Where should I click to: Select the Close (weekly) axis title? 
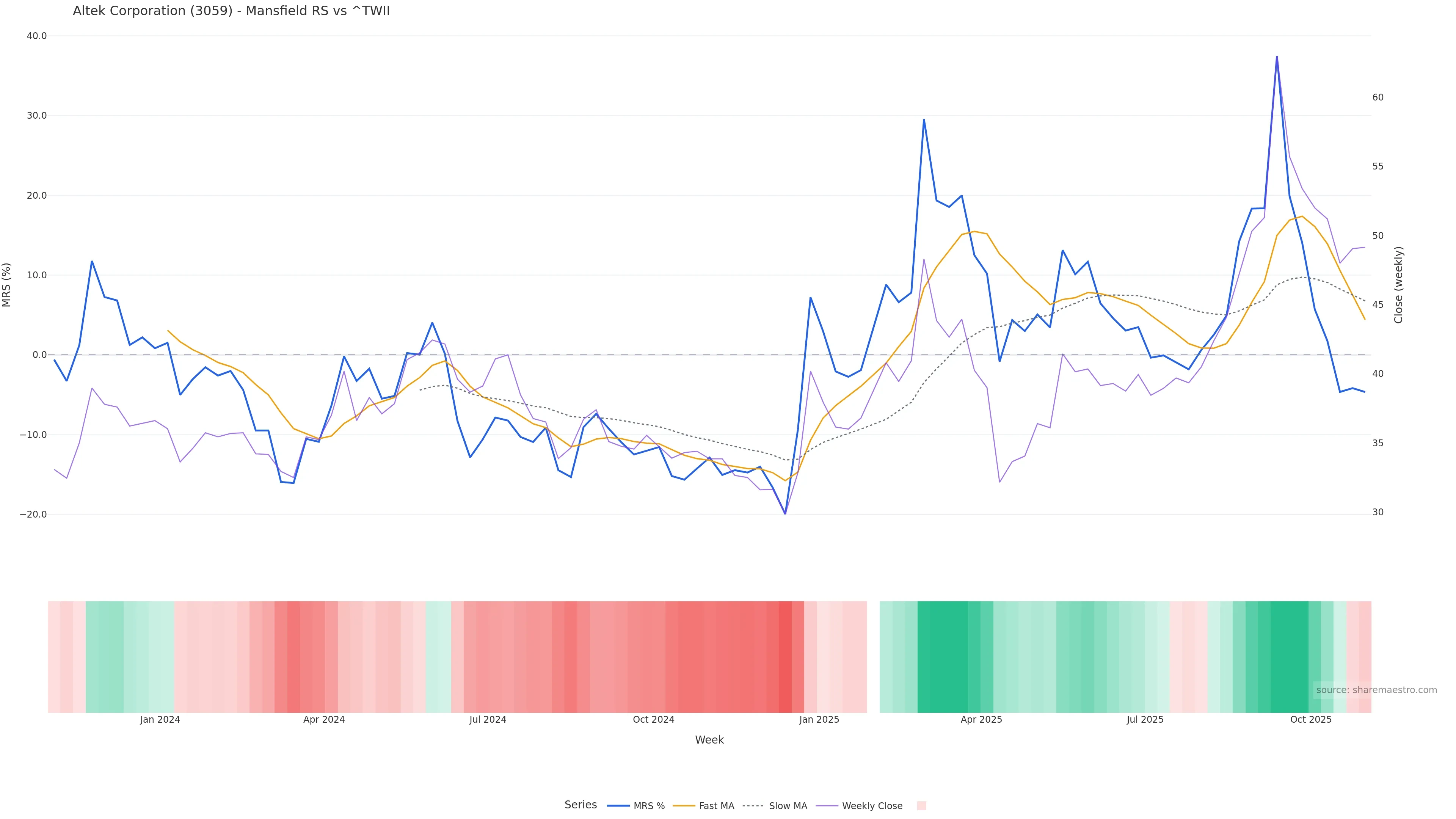(1398, 285)
